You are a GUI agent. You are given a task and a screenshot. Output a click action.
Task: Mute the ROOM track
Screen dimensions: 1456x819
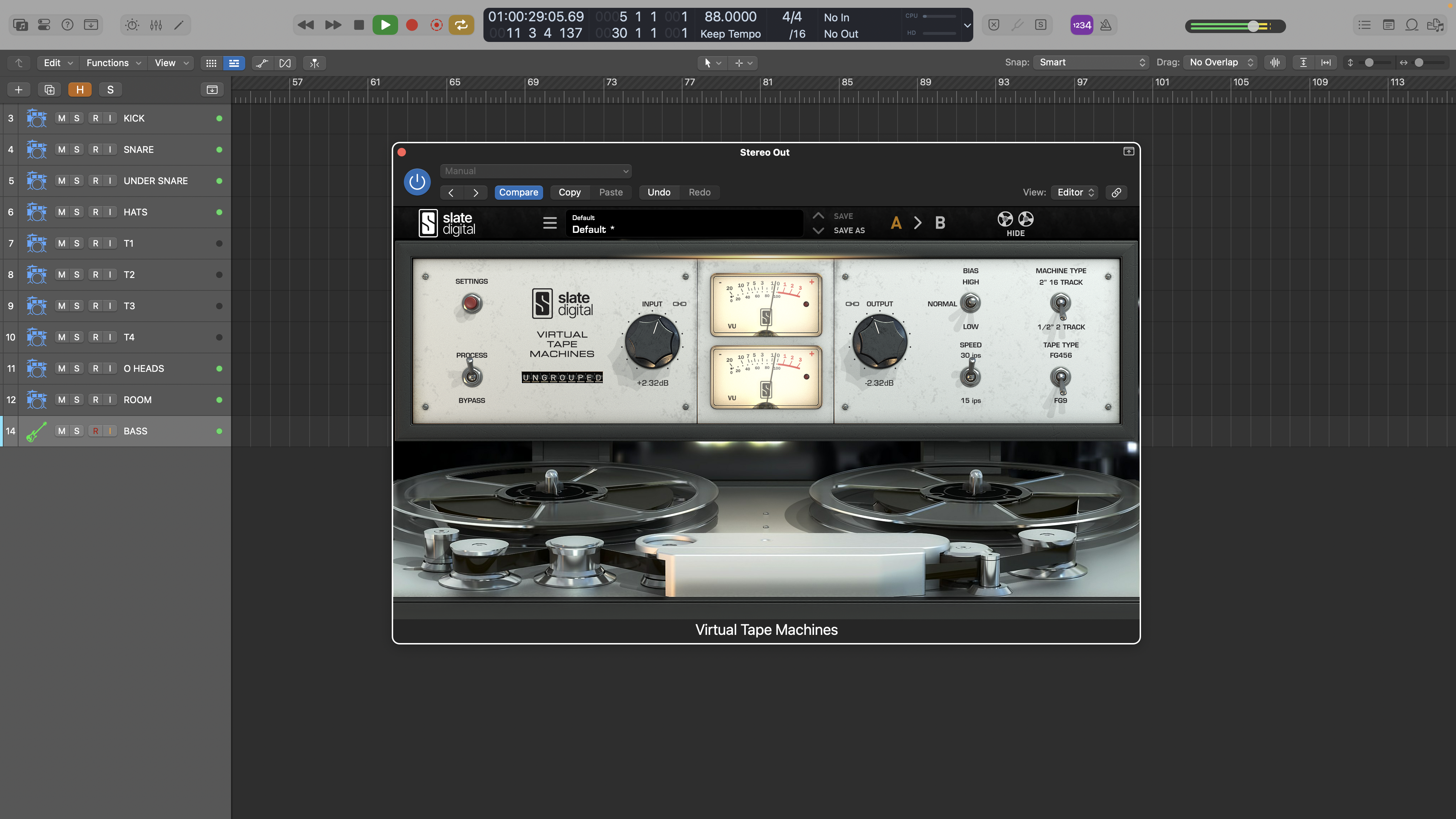(x=61, y=400)
